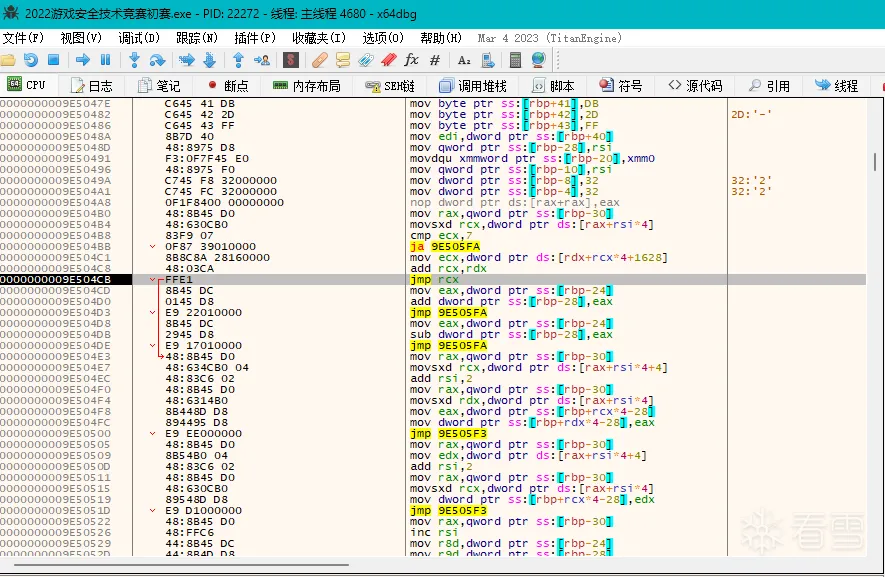Click the disassembly vertical scrollbar thumb
The image size is (885, 577).
(876, 161)
